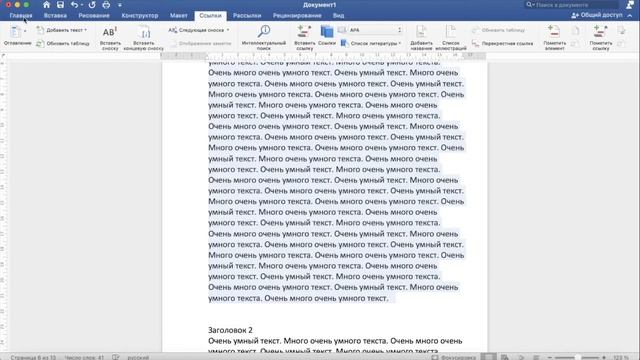The width and height of the screenshot is (640, 360).
Task: Open the Рассылки tab
Action: tap(247, 16)
